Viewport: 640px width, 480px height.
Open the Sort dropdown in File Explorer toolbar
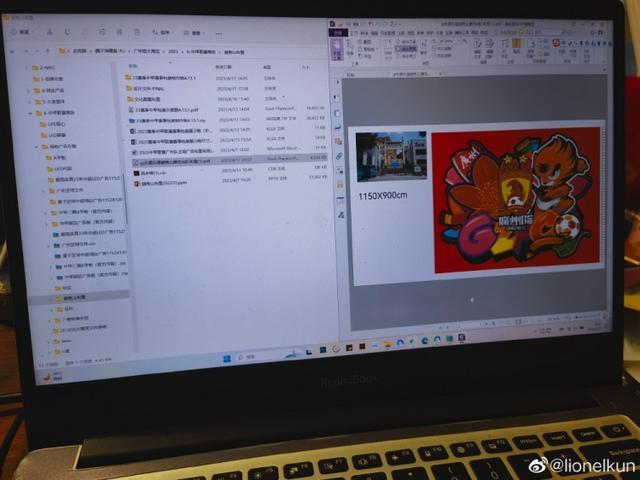163,32
